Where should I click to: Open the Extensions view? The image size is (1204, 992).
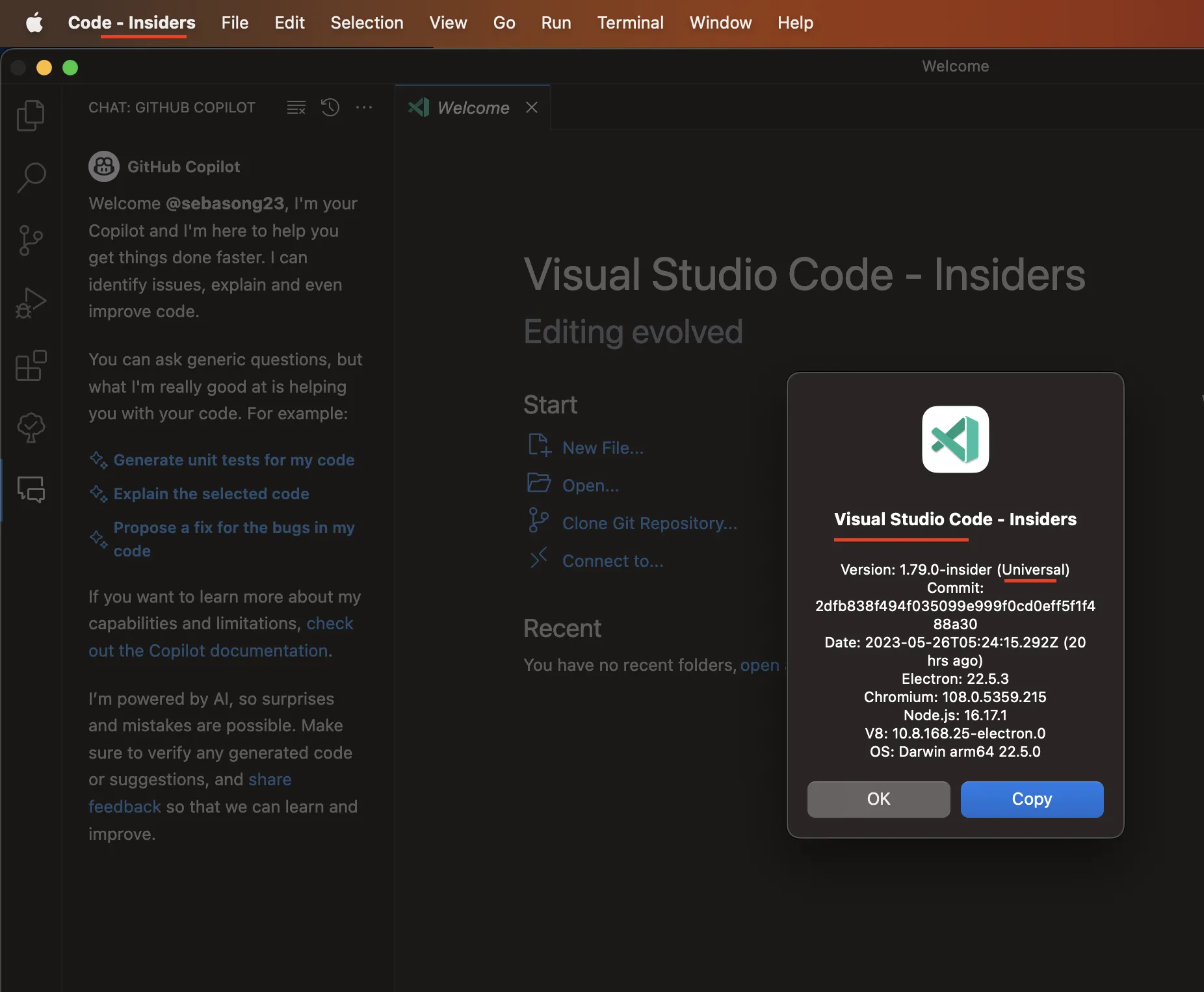point(31,365)
